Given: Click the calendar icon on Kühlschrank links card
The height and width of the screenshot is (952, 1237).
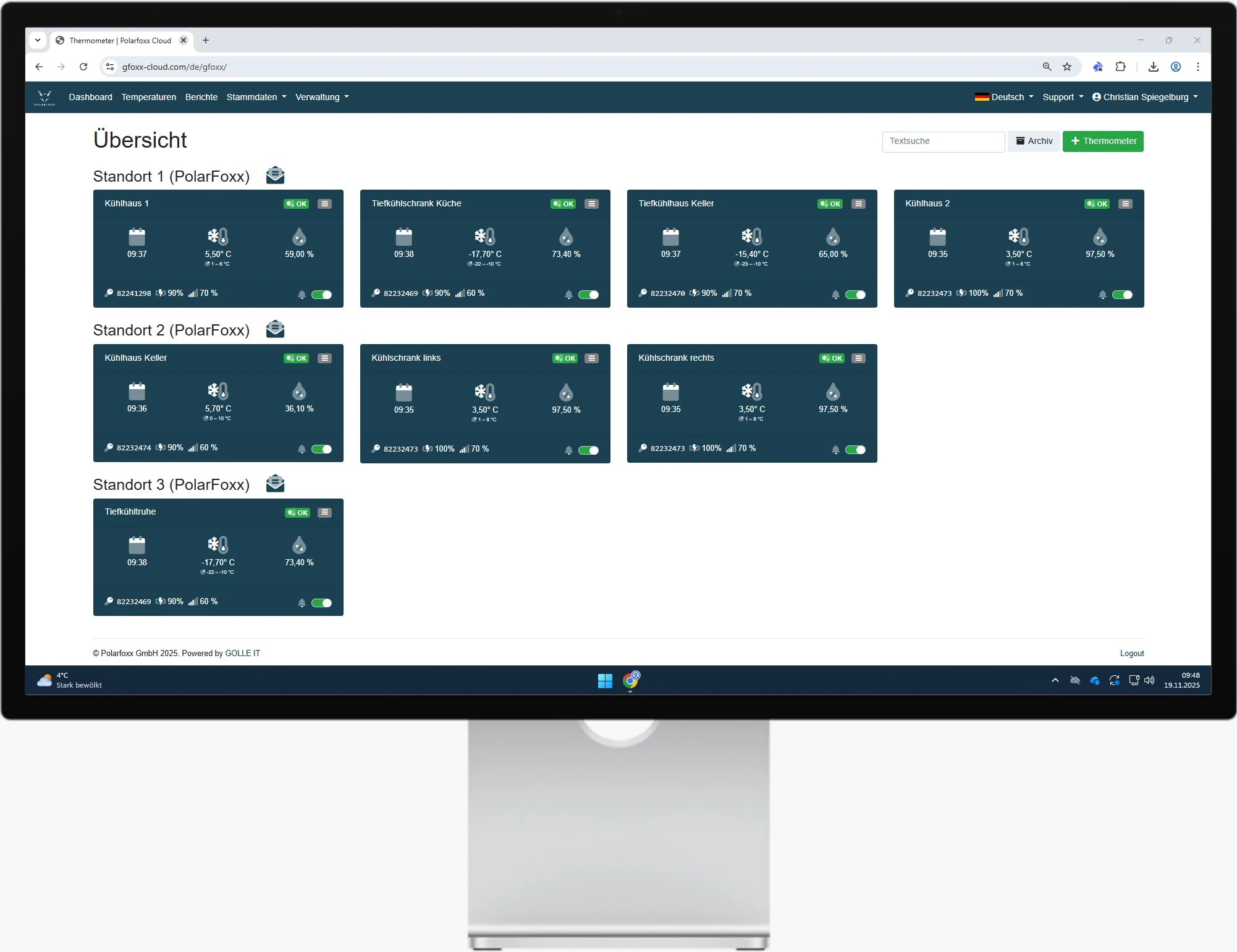Looking at the screenshot, I should [x=403, y=392].
